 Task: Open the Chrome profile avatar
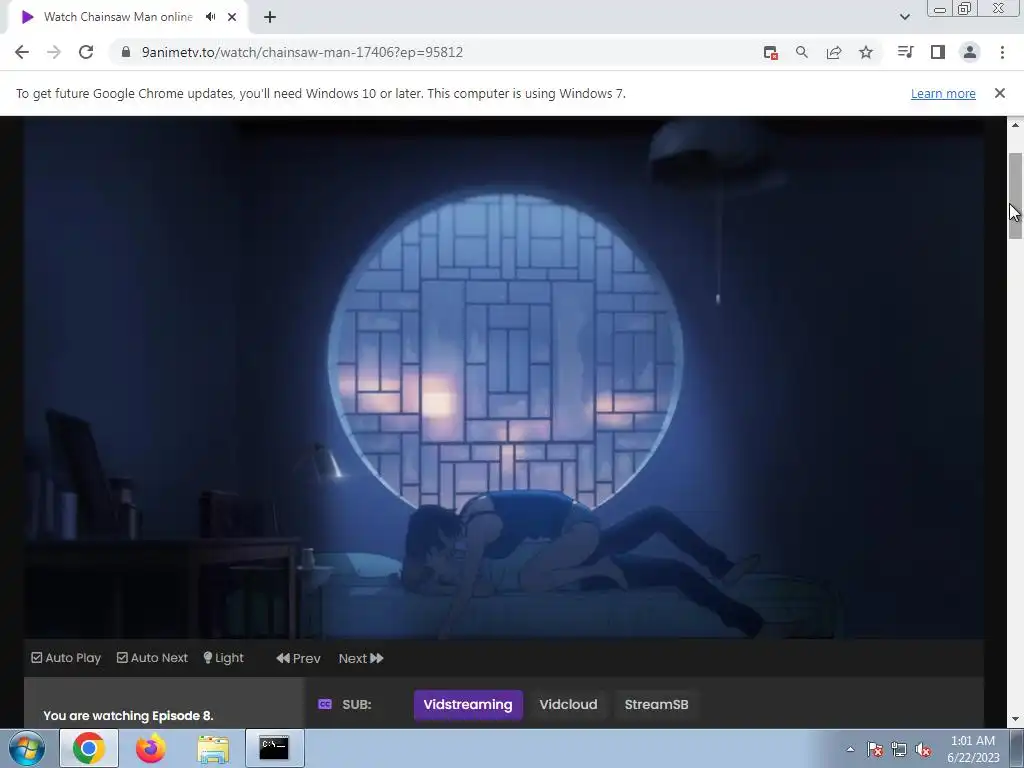pyautogui.click(x=970, y=52)
